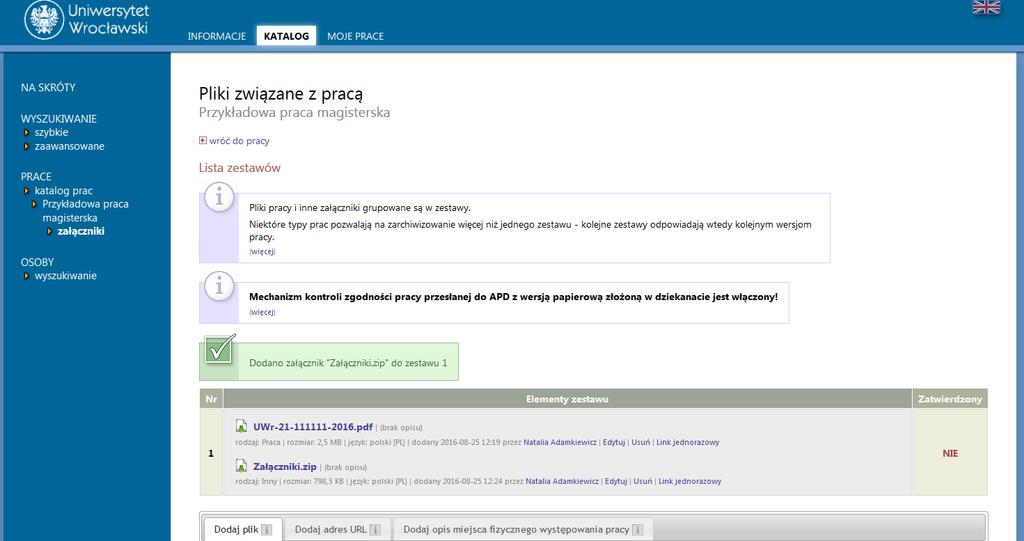Image resolution: width=1024 pixels, height=541 pixels.
Task: Switch to the Dodaj adres URL tab
Action: point(337,529)
